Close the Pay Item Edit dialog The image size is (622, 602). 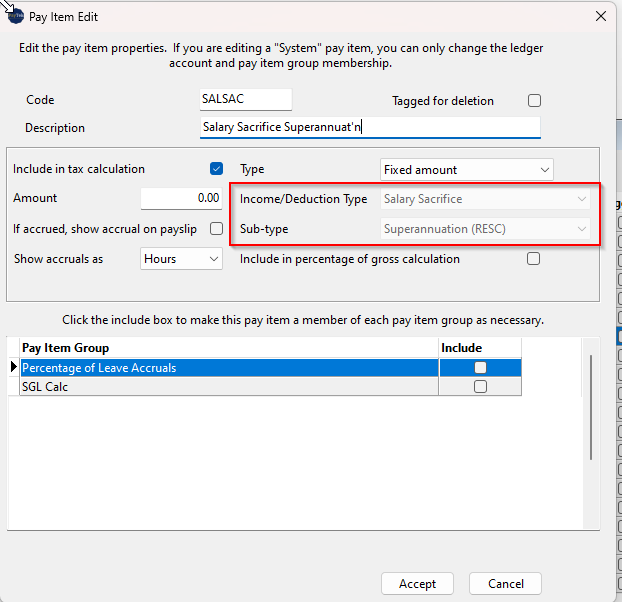[601, 16]
